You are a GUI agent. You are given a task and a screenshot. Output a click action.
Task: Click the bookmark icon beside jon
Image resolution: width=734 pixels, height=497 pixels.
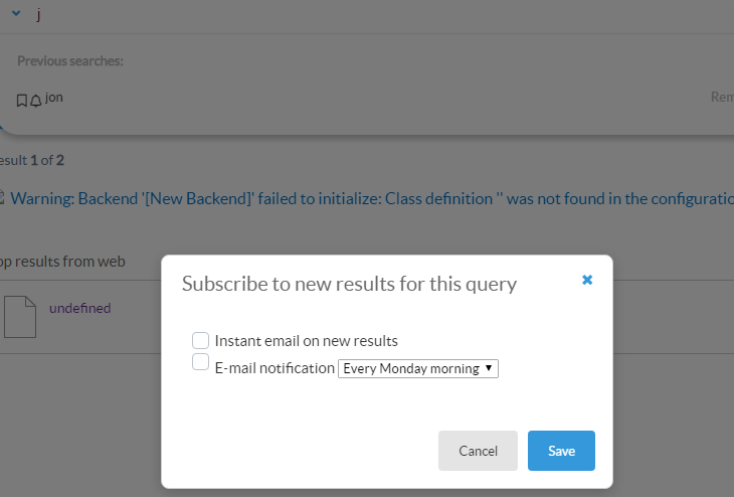(22, 100)
